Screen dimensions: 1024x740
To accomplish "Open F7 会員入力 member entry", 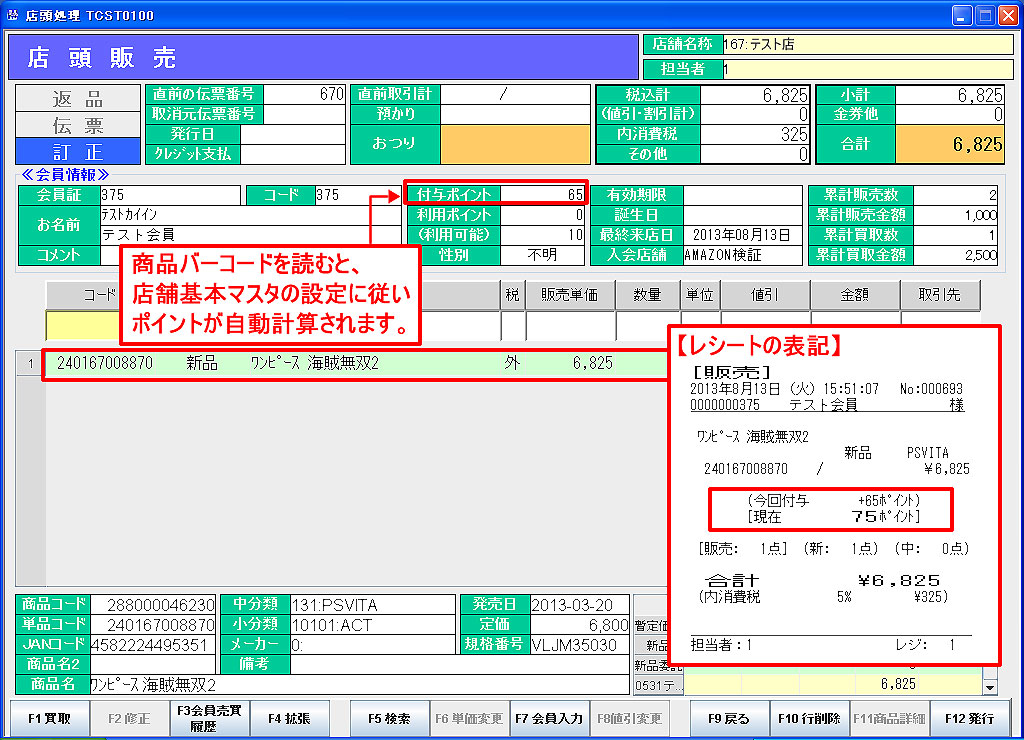I will [548, 718].
